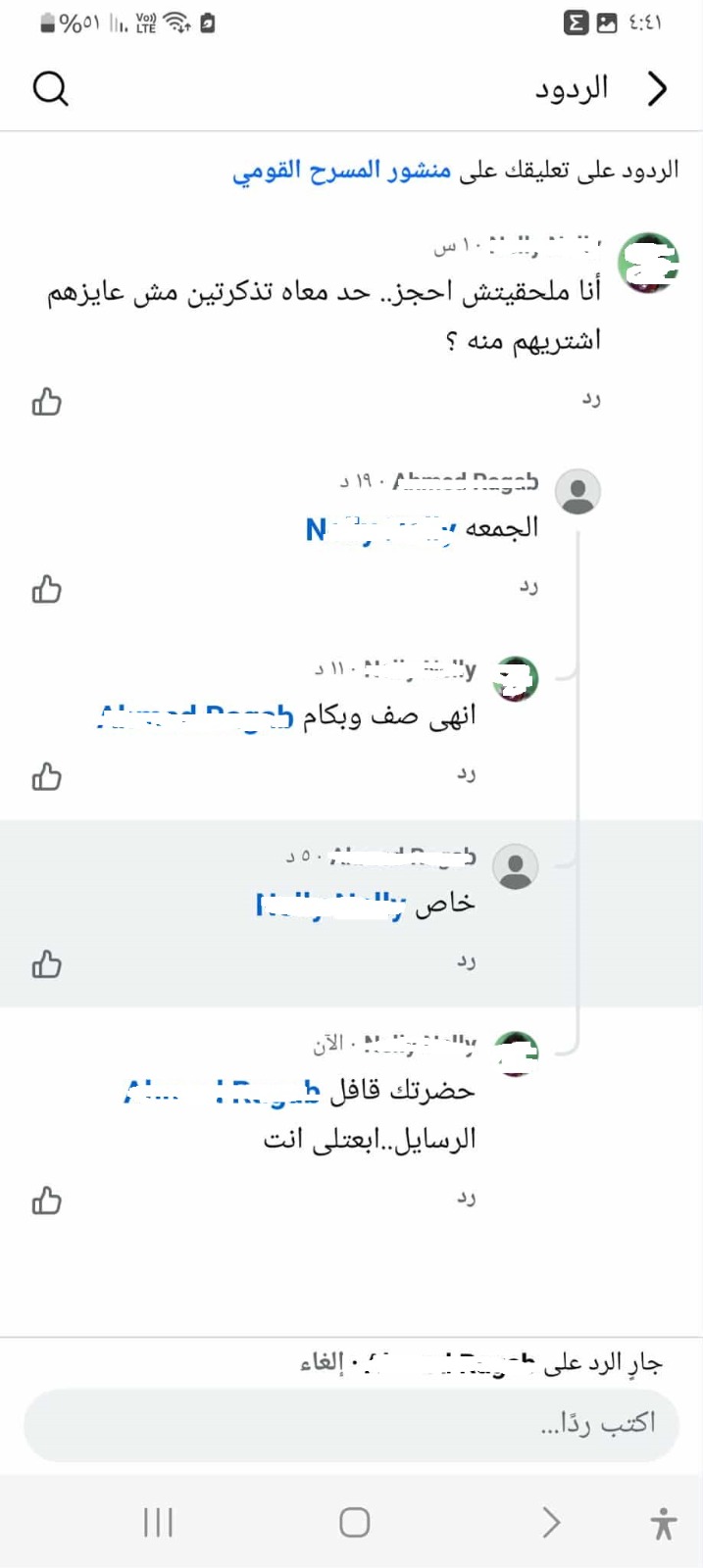This screenshot has height=1568, width=703.
Task: Focus the "اكتب ردًا..." reply field
Action: pos(351,1424)
